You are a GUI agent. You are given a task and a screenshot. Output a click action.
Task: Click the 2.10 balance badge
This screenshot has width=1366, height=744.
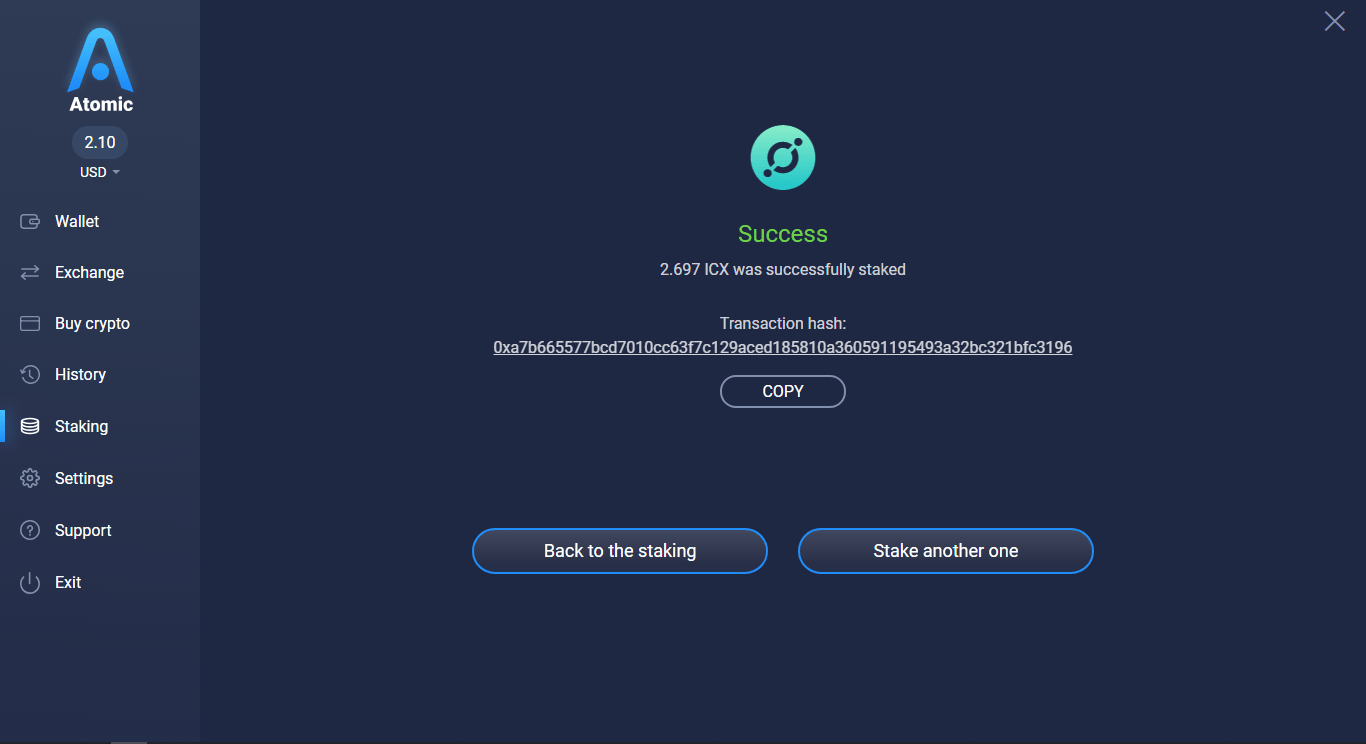tap(100, 142)
